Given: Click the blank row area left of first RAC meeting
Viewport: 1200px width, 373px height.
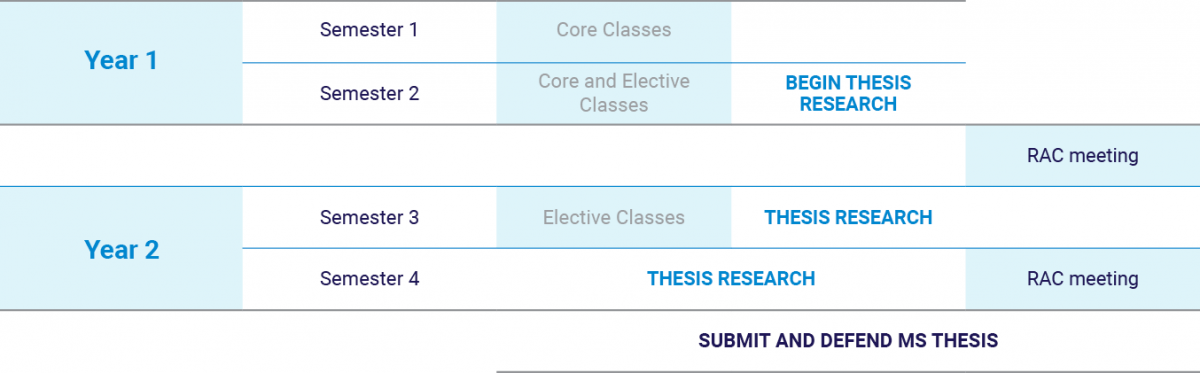Looking at the screenshot, I should pyautogui.click(x=483, y=155).
